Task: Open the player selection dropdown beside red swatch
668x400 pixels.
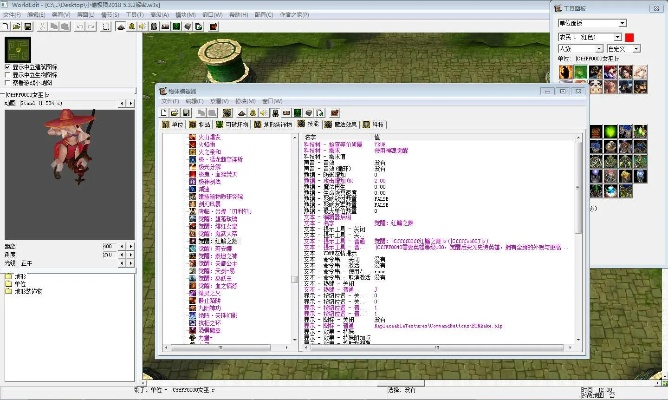Action: 586,36
